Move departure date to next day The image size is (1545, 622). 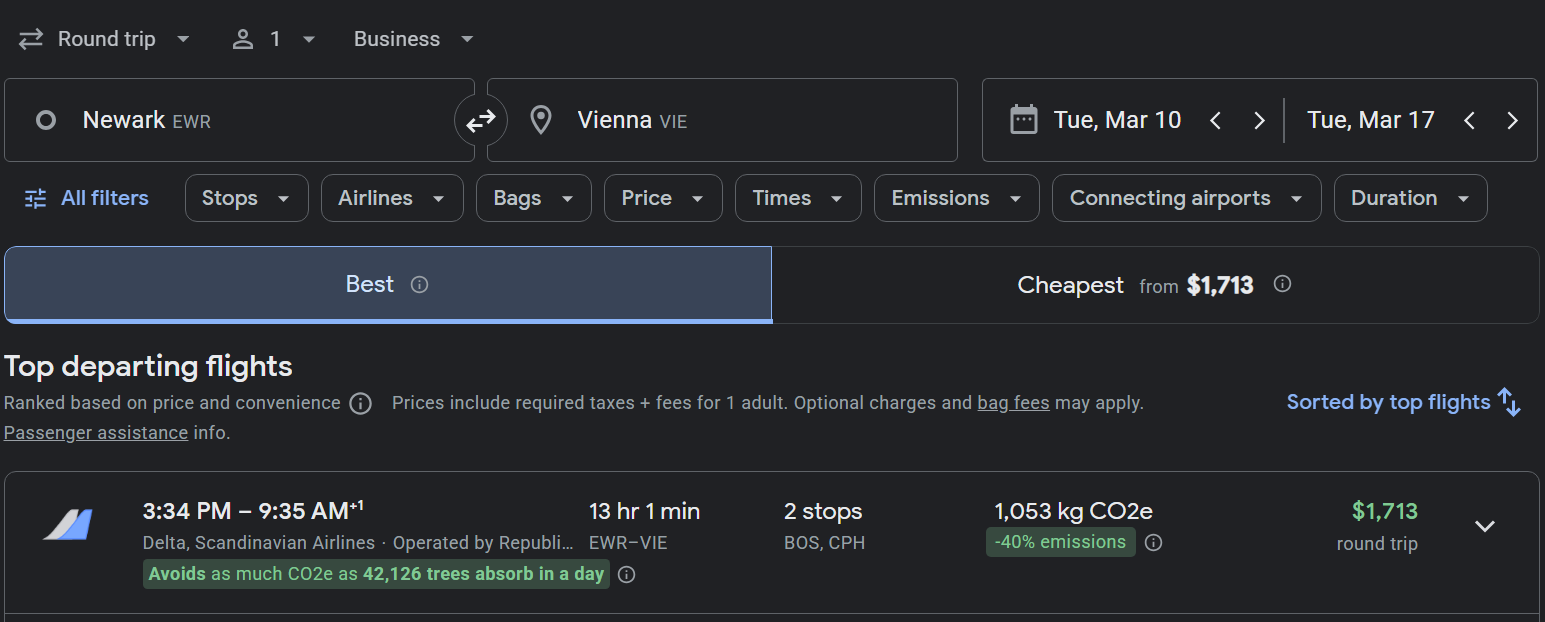click(1259, 121)
